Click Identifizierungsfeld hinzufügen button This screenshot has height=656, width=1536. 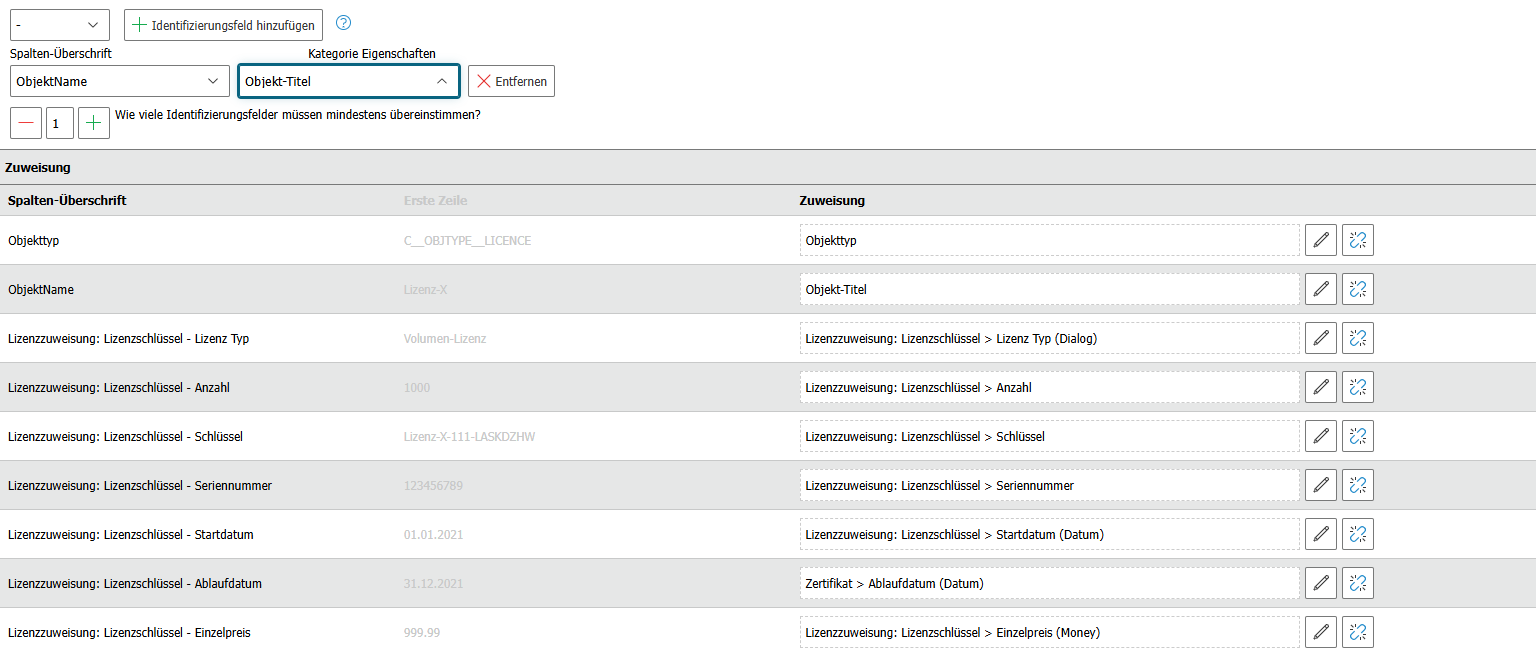click(223, 25)
